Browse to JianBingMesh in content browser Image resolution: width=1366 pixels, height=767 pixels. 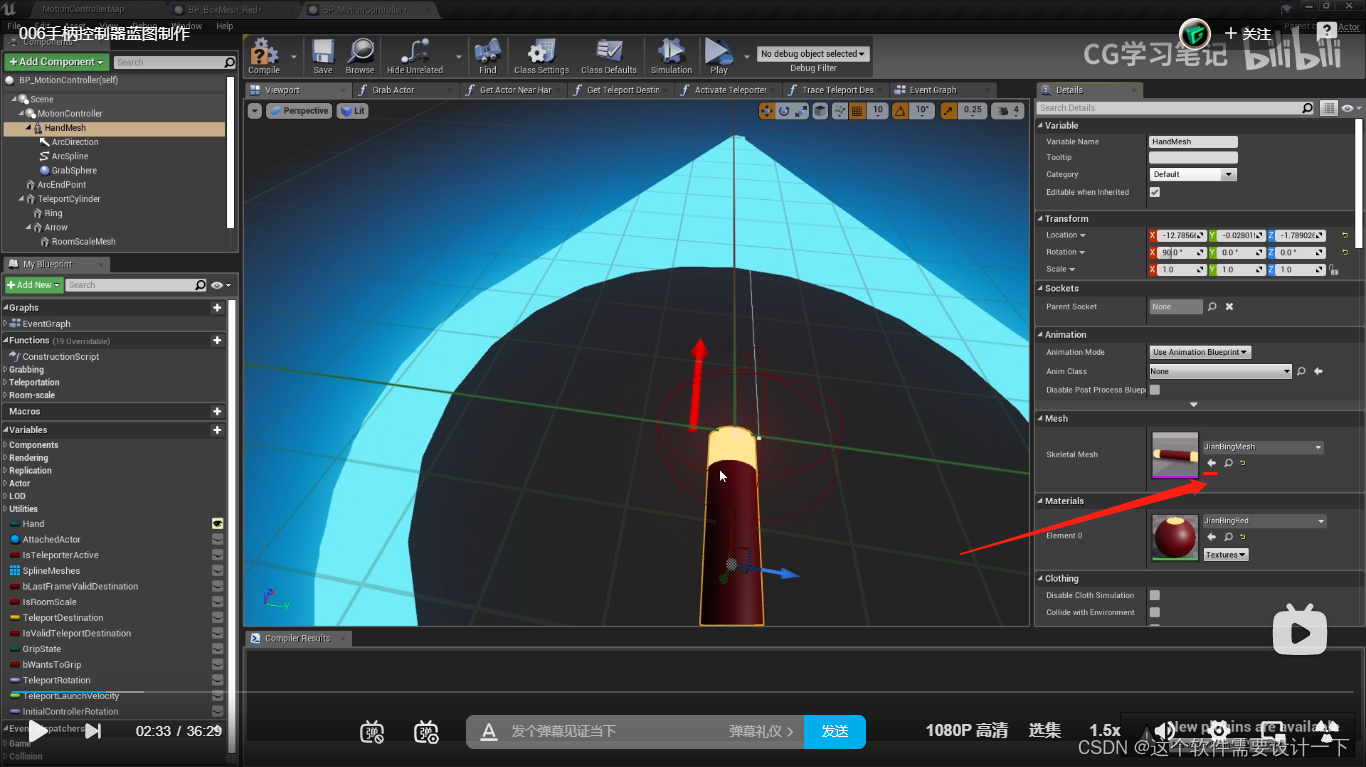coord(1228,463)
